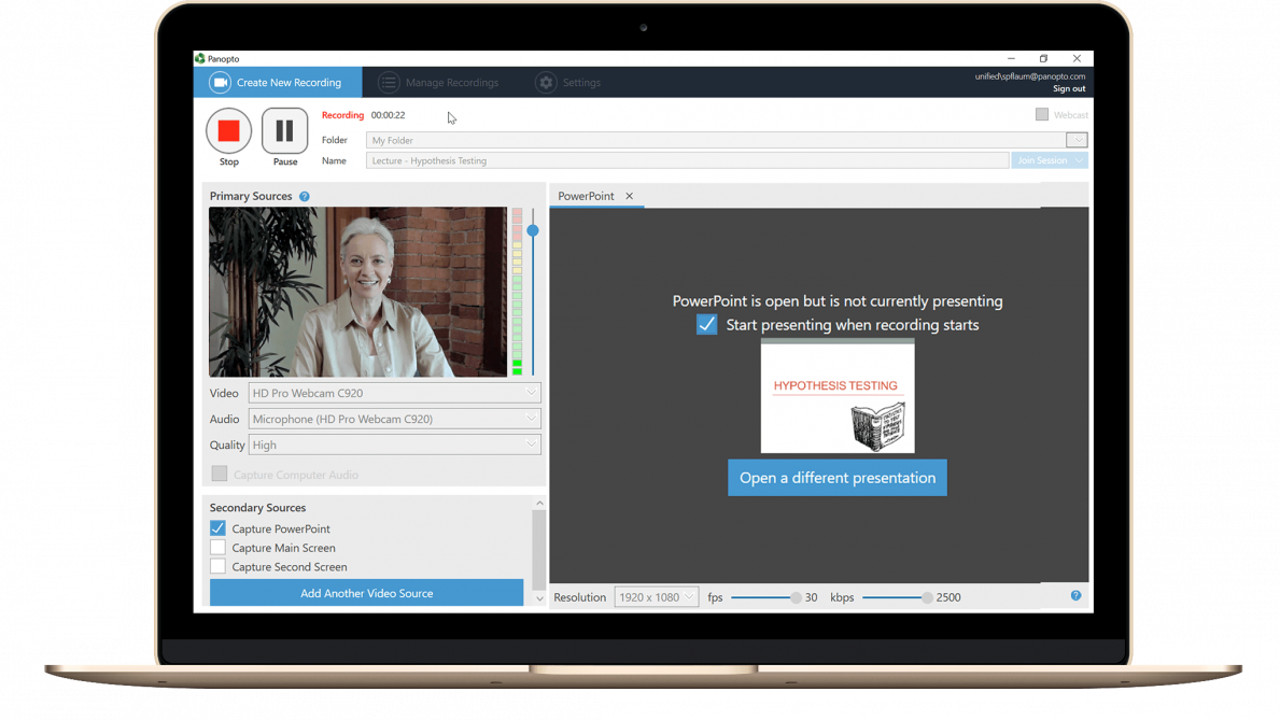Select the PowerPoint preview tab
Image resolution: width=1280 pixels, height=720 pixels.
pos(586,196)
